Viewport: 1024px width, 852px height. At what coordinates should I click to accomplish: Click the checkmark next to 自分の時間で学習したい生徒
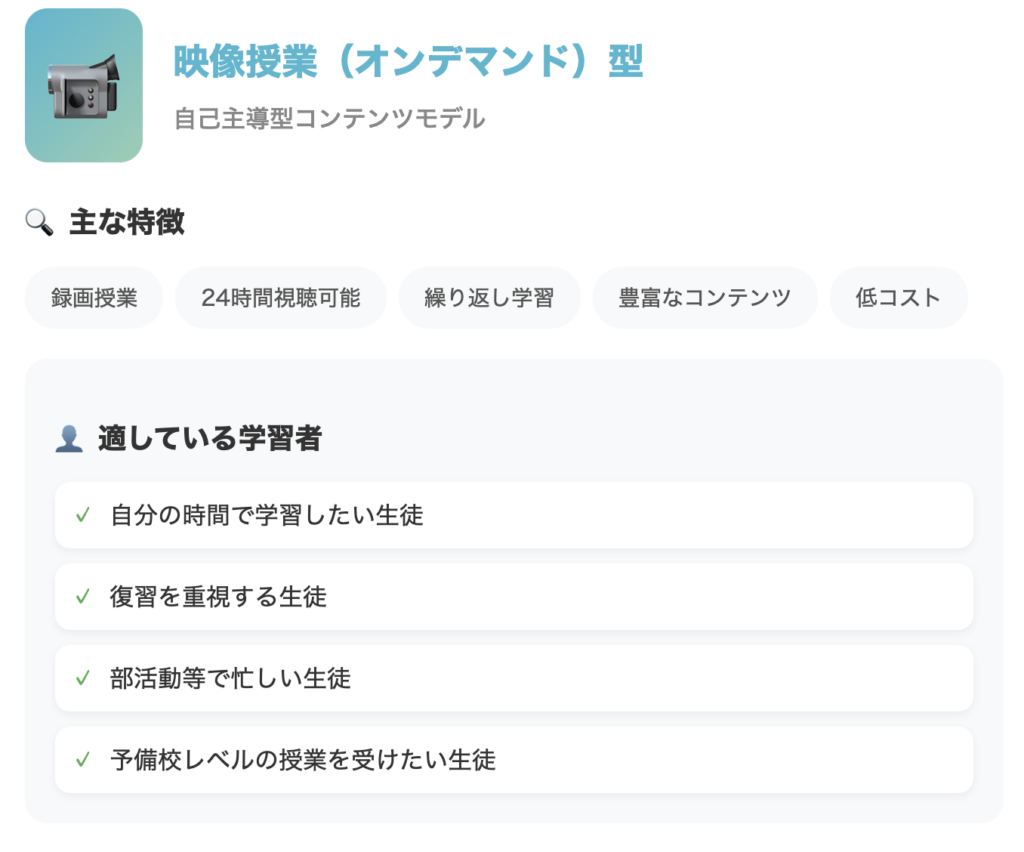(x=82, y=515)
